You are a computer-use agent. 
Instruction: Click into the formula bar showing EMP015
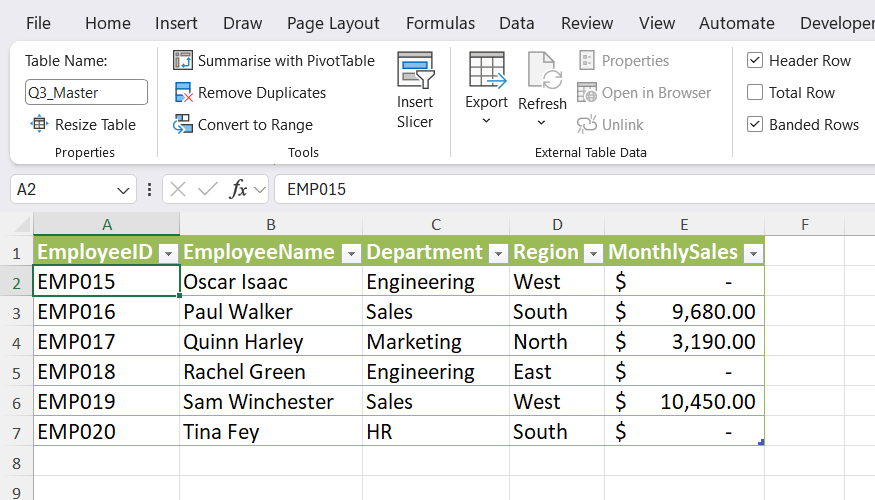pos(575,189)
